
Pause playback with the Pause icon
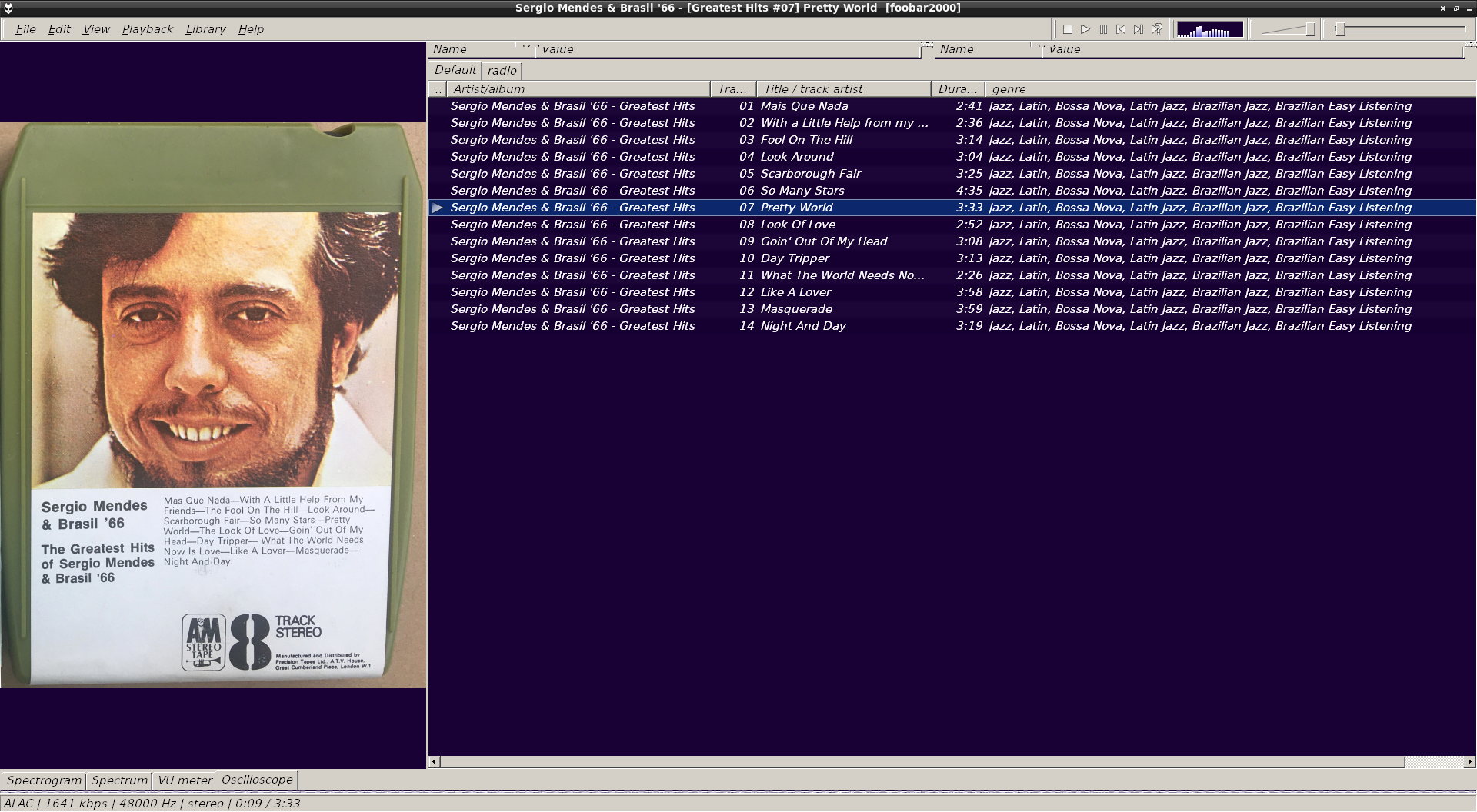point(1103,29)
